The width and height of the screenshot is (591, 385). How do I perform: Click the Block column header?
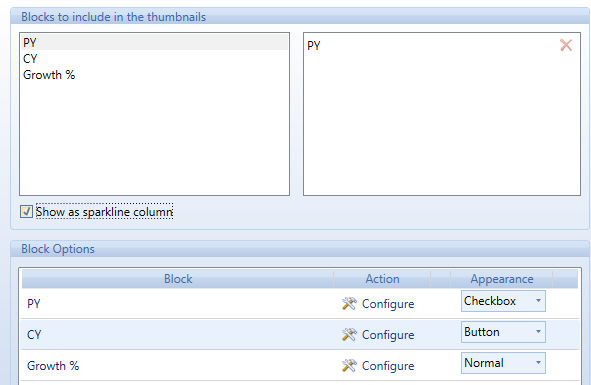(178, 279)
